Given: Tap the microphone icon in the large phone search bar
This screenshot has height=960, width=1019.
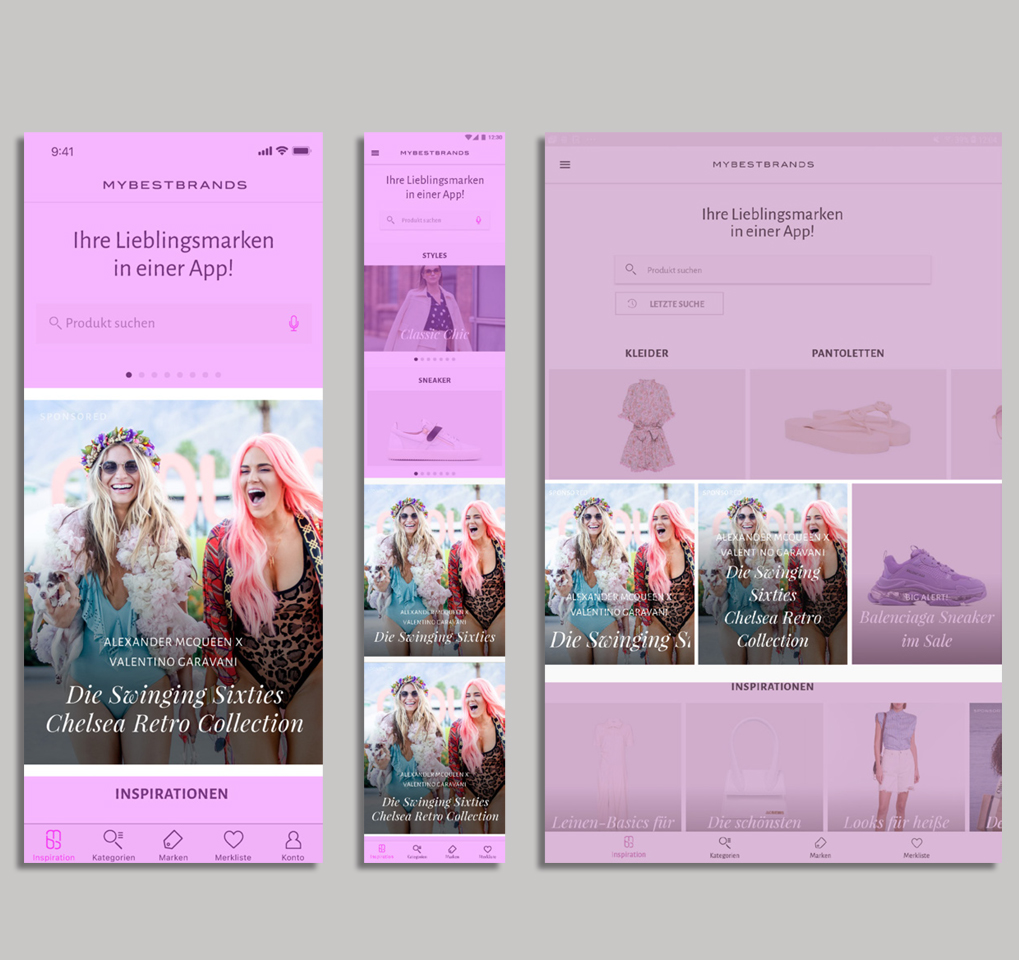Looking at the screenshot, I should [x=293, y=323].
